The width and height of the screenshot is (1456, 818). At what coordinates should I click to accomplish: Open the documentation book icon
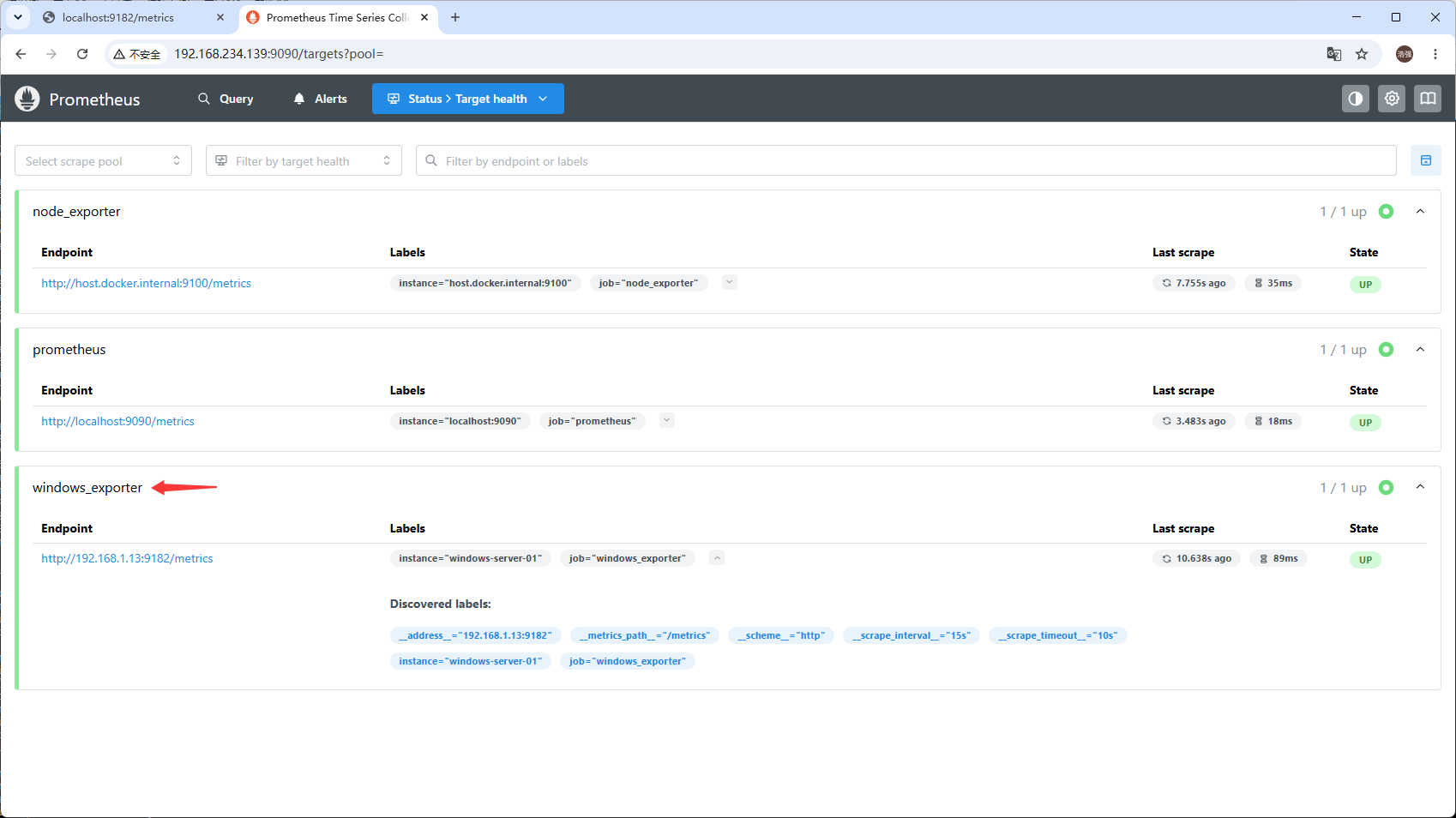pos(1428,99)
